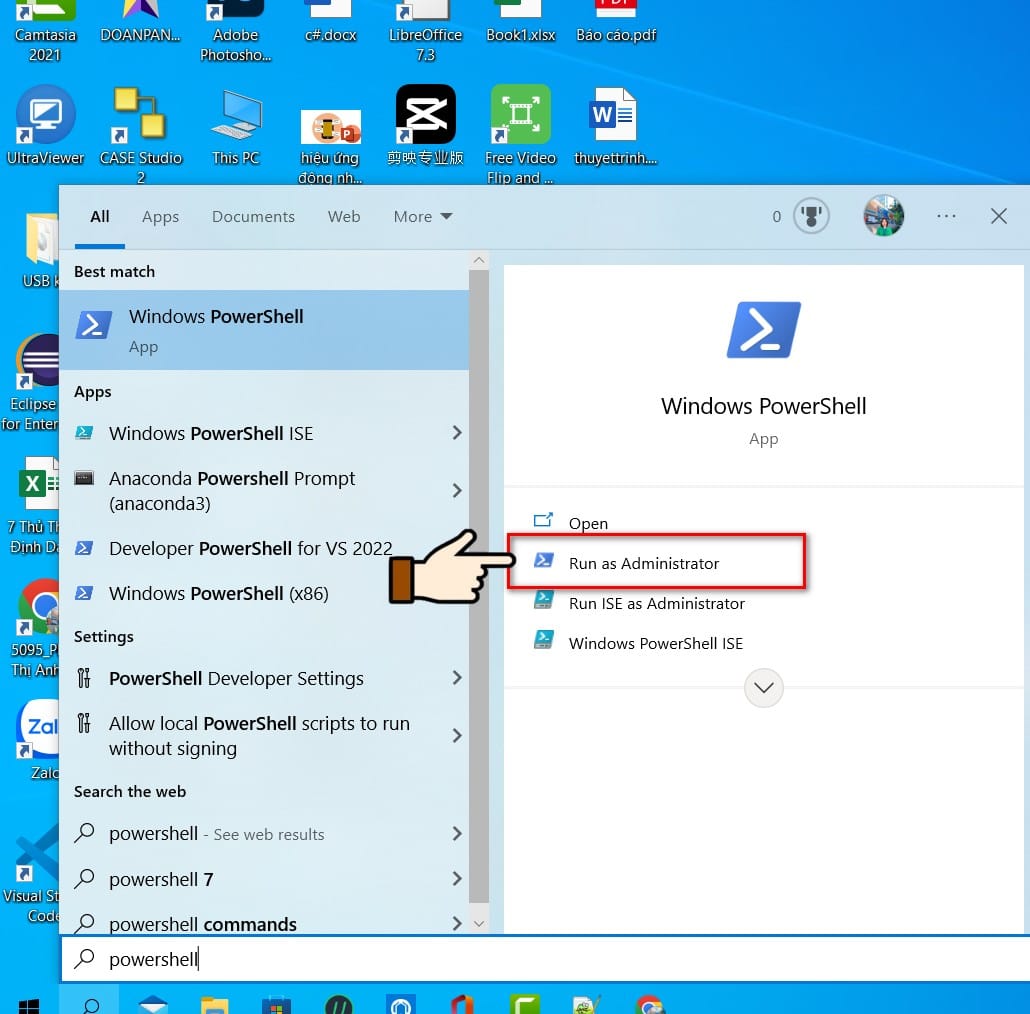This screenshot has width=1030, height=1014.
Task: Open the hiệu ứng động PowerPoint file icon
Action: tap(330, 146)
